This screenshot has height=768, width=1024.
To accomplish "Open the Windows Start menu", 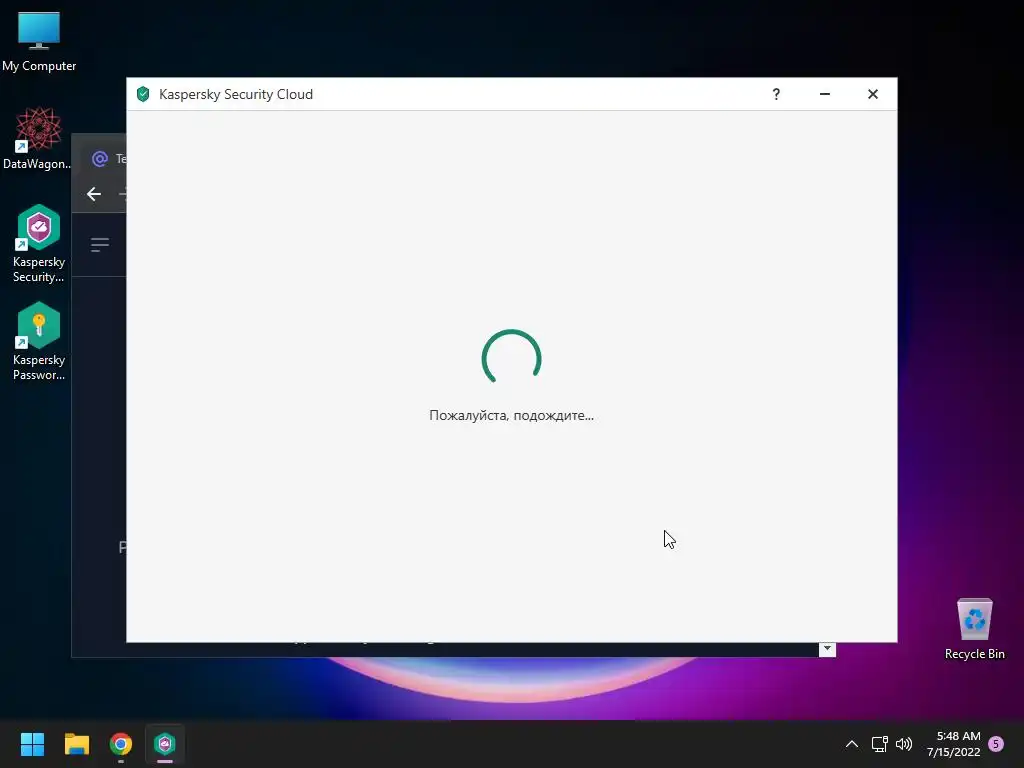I will pos(32,744).
